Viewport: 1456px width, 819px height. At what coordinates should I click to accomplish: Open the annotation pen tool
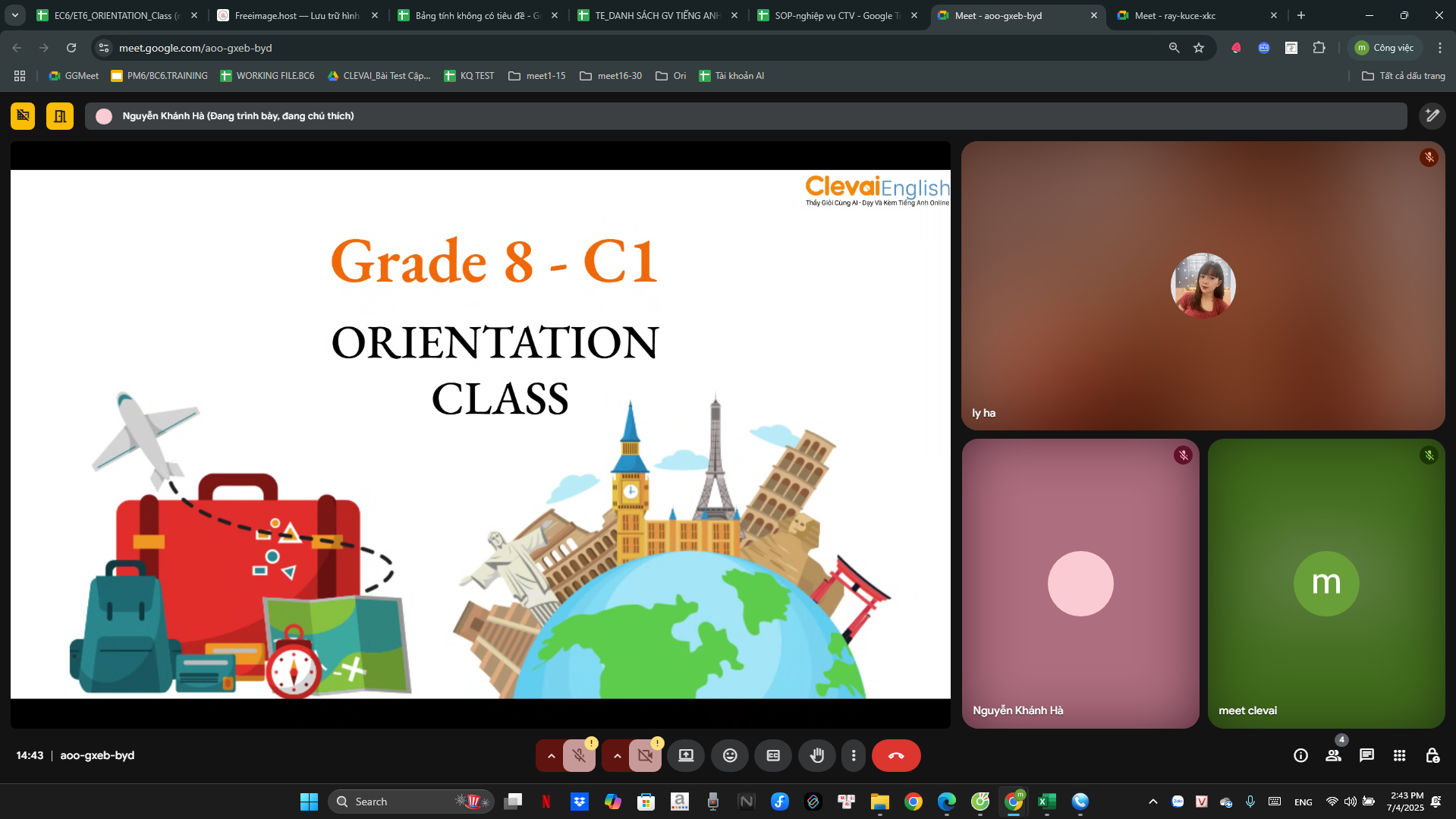click(x=1432, y=116)
